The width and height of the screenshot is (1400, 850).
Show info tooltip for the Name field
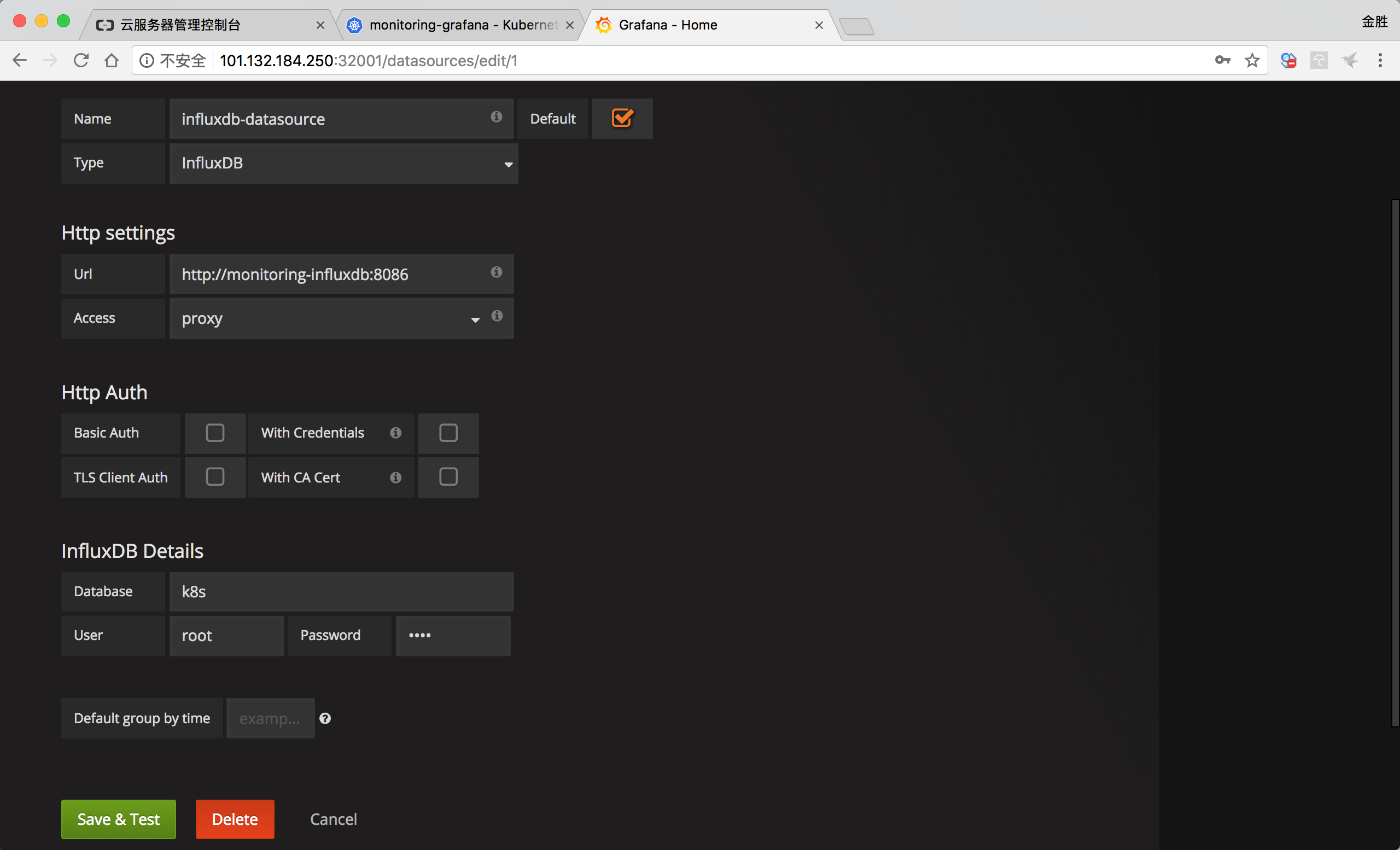click(x=497, y=117)
